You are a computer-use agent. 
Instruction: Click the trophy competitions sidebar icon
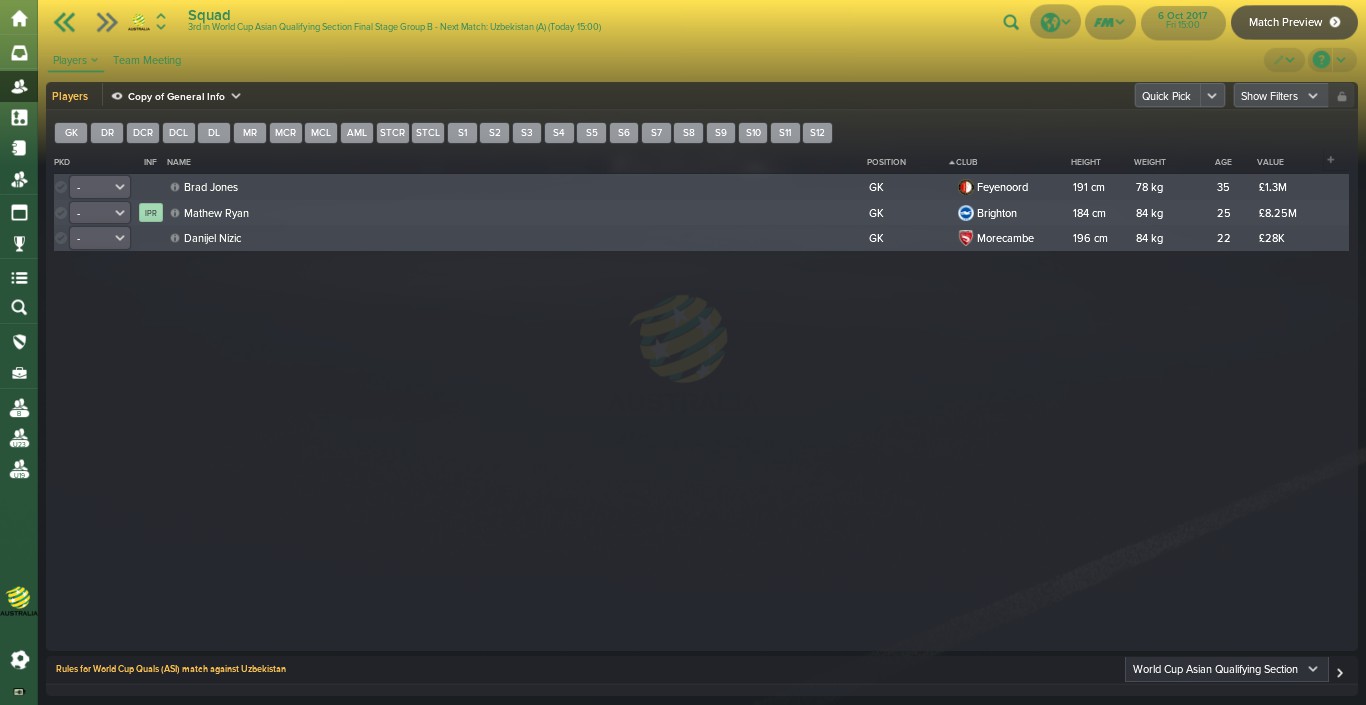click(19, 243)
